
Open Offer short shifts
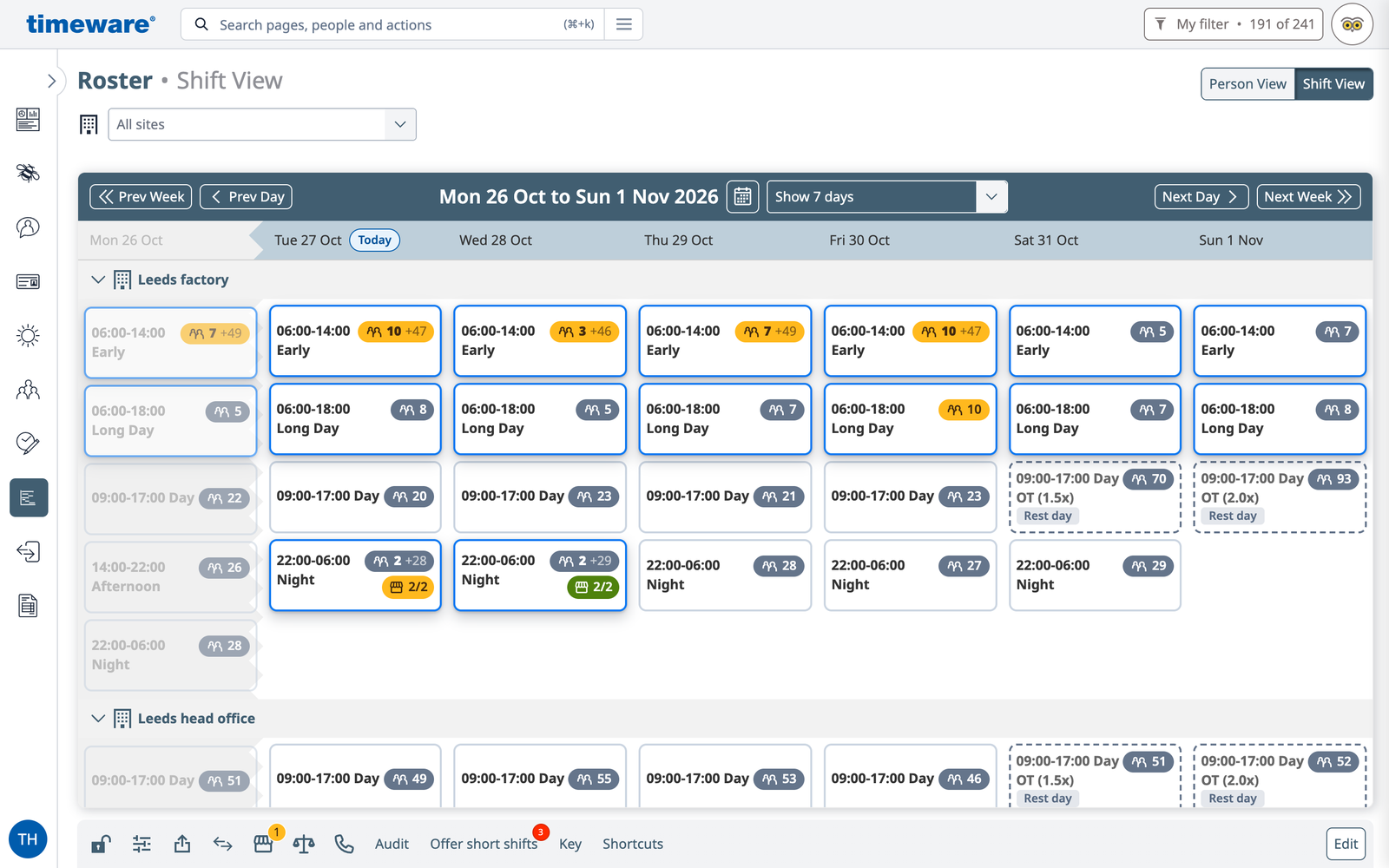tap(484, 844)
